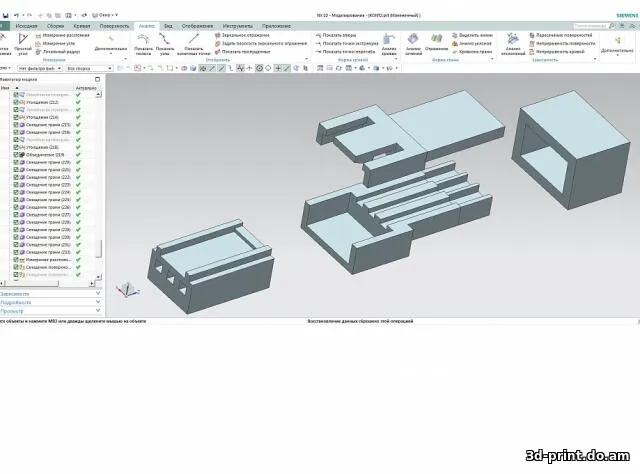Viewport: 640px width, 474px height.
Task: Click the Показать полюса icon
Action: pyautogui.click(x=143, y=44)
